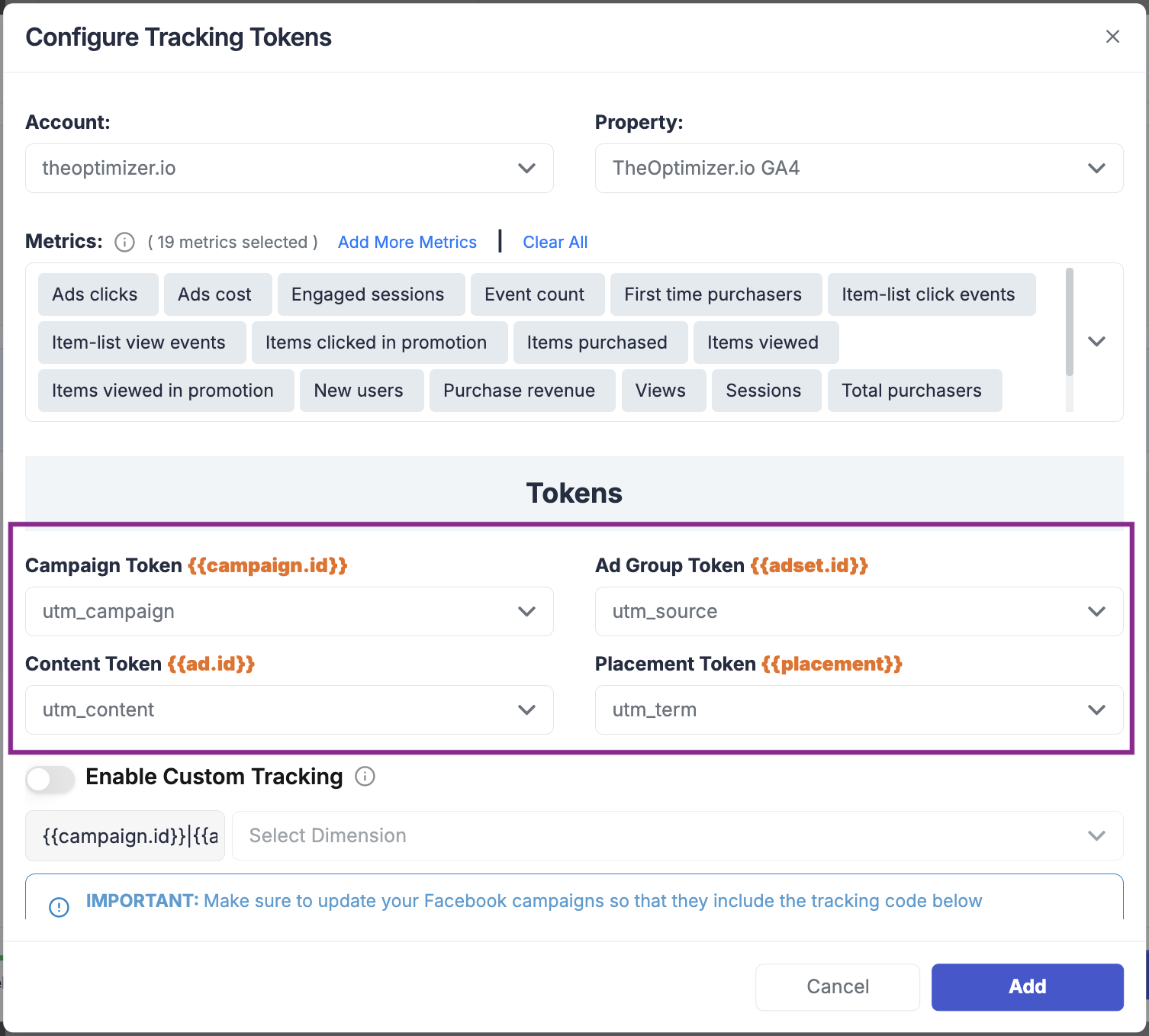This screenshot has width=1149, height=1036.
Task: Click the IMPORTANT notice alert icon
Action: pyautogui.click(x=59, y=906)
